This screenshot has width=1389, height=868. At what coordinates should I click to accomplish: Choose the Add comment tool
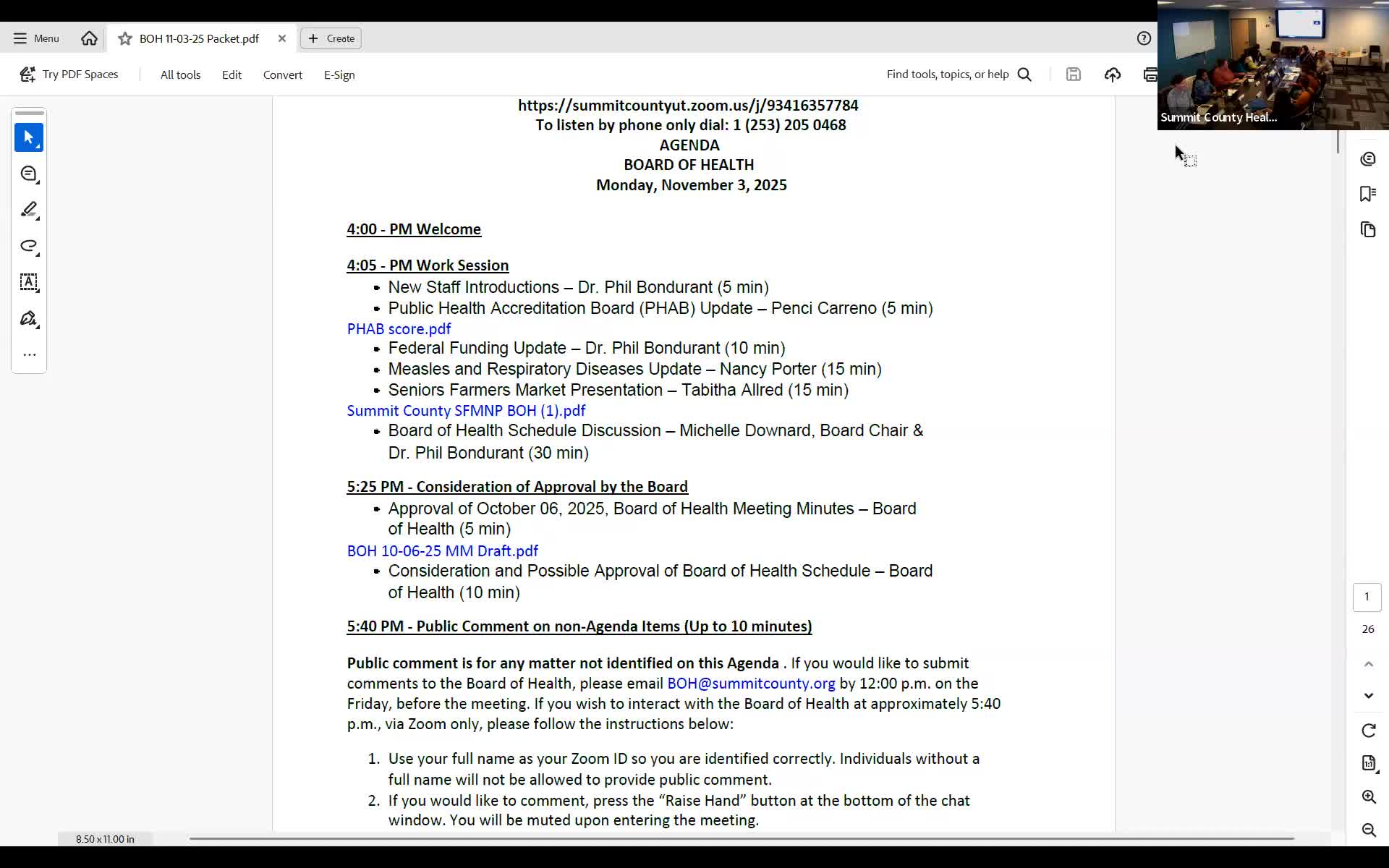pos(29,174)
